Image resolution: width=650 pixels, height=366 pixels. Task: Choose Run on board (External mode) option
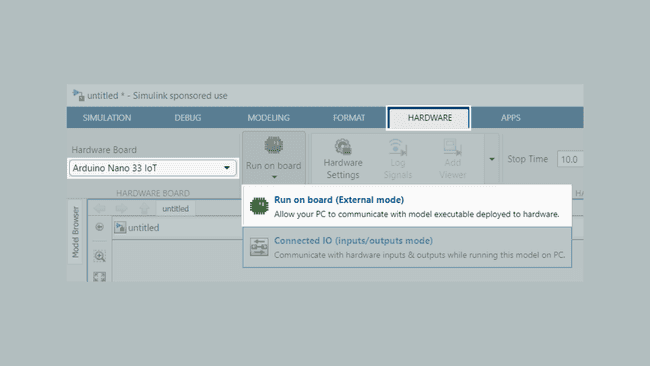coord(407,206)
